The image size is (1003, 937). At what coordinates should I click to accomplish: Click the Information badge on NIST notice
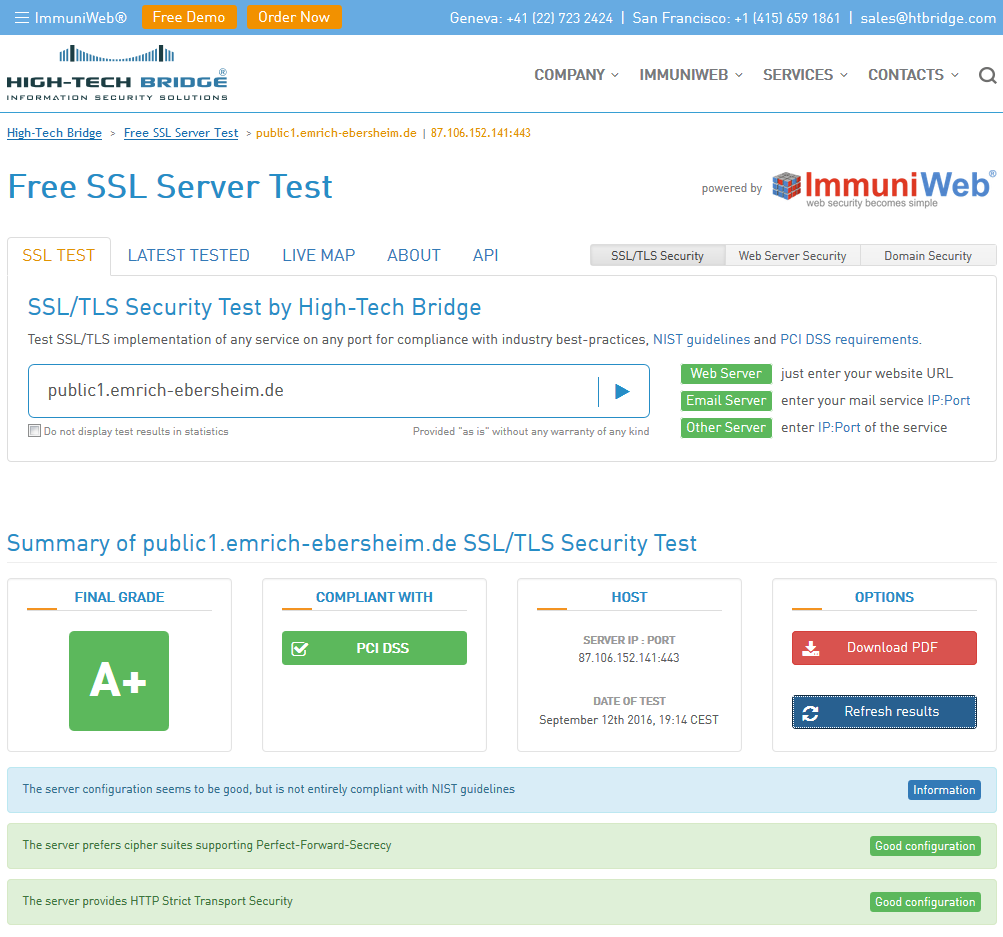point(944,790)
